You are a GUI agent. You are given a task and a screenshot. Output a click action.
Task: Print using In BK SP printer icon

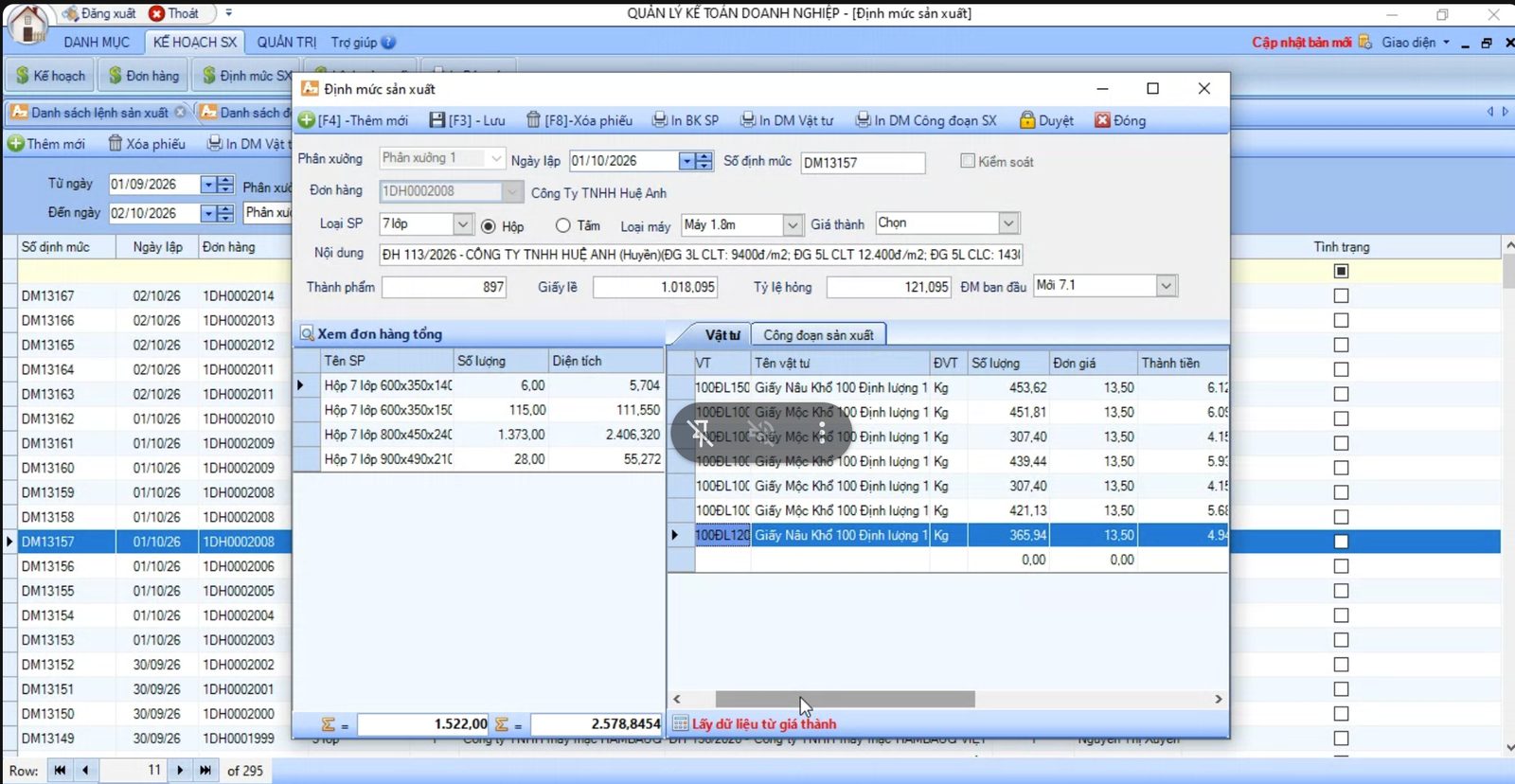(x=660, y=120)
